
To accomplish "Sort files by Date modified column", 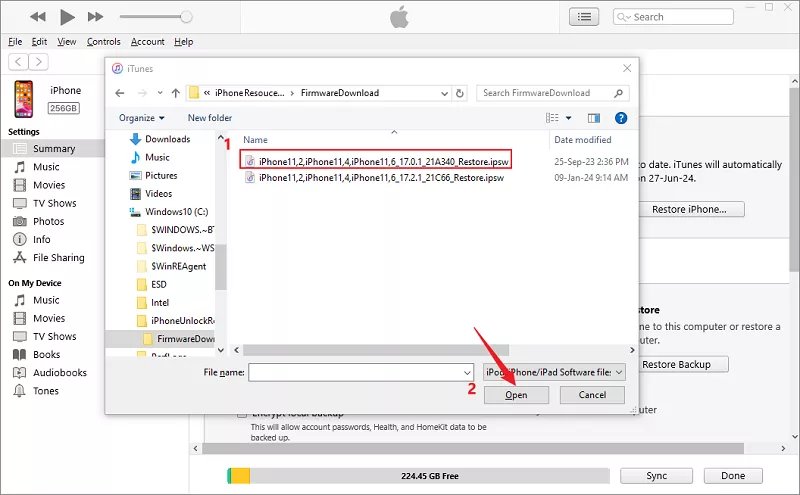I will pyautogui.click(x=583, y=140).
